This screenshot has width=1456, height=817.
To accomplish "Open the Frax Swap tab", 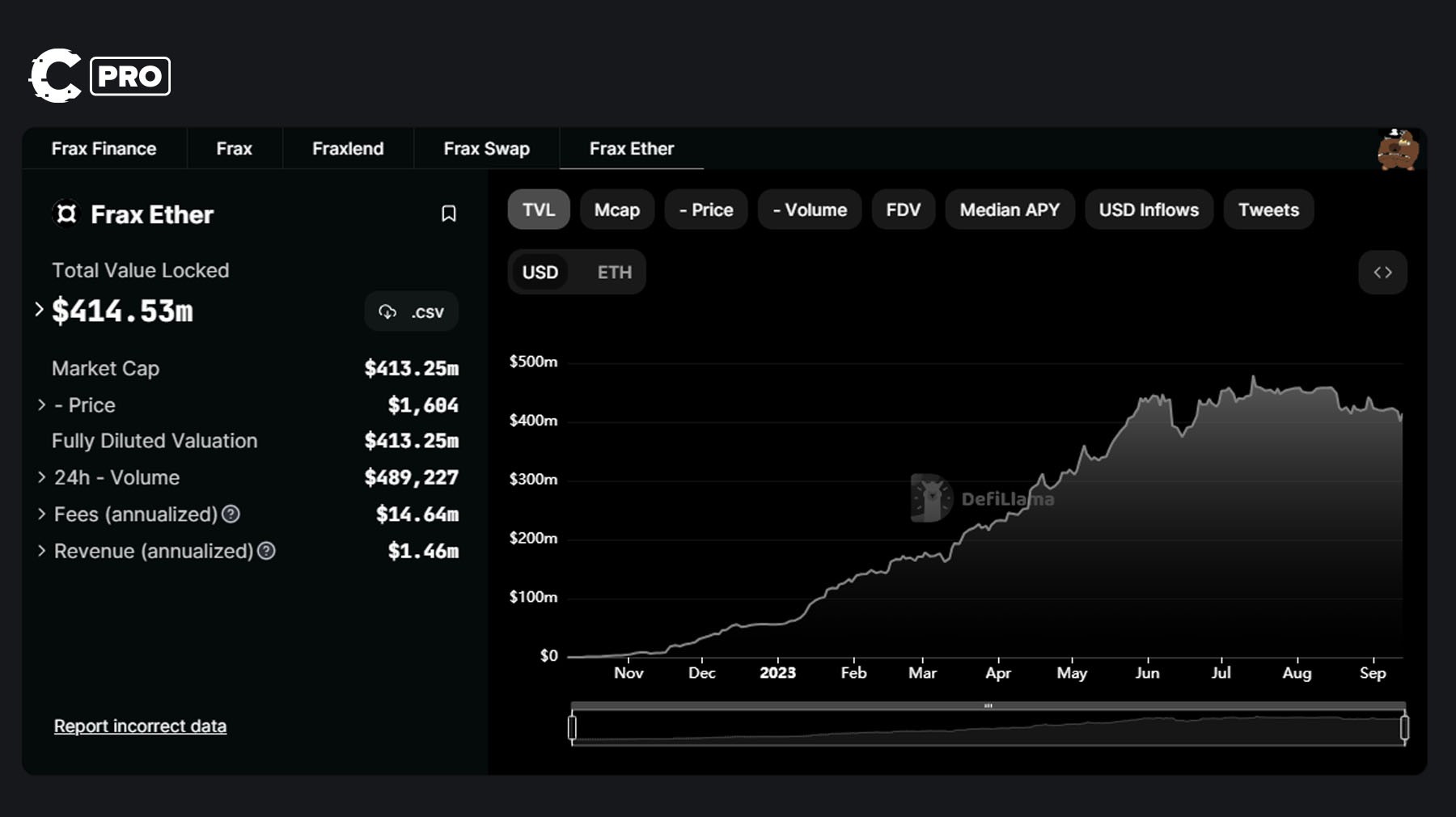I will pyautogui.click(x=486, y=148).
